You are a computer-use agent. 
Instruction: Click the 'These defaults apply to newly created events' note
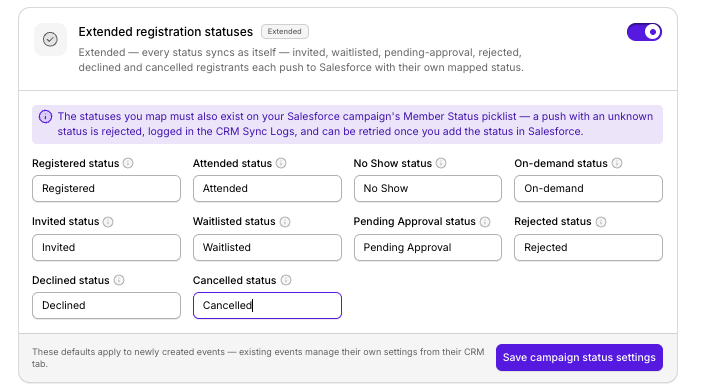coord(258,358)
